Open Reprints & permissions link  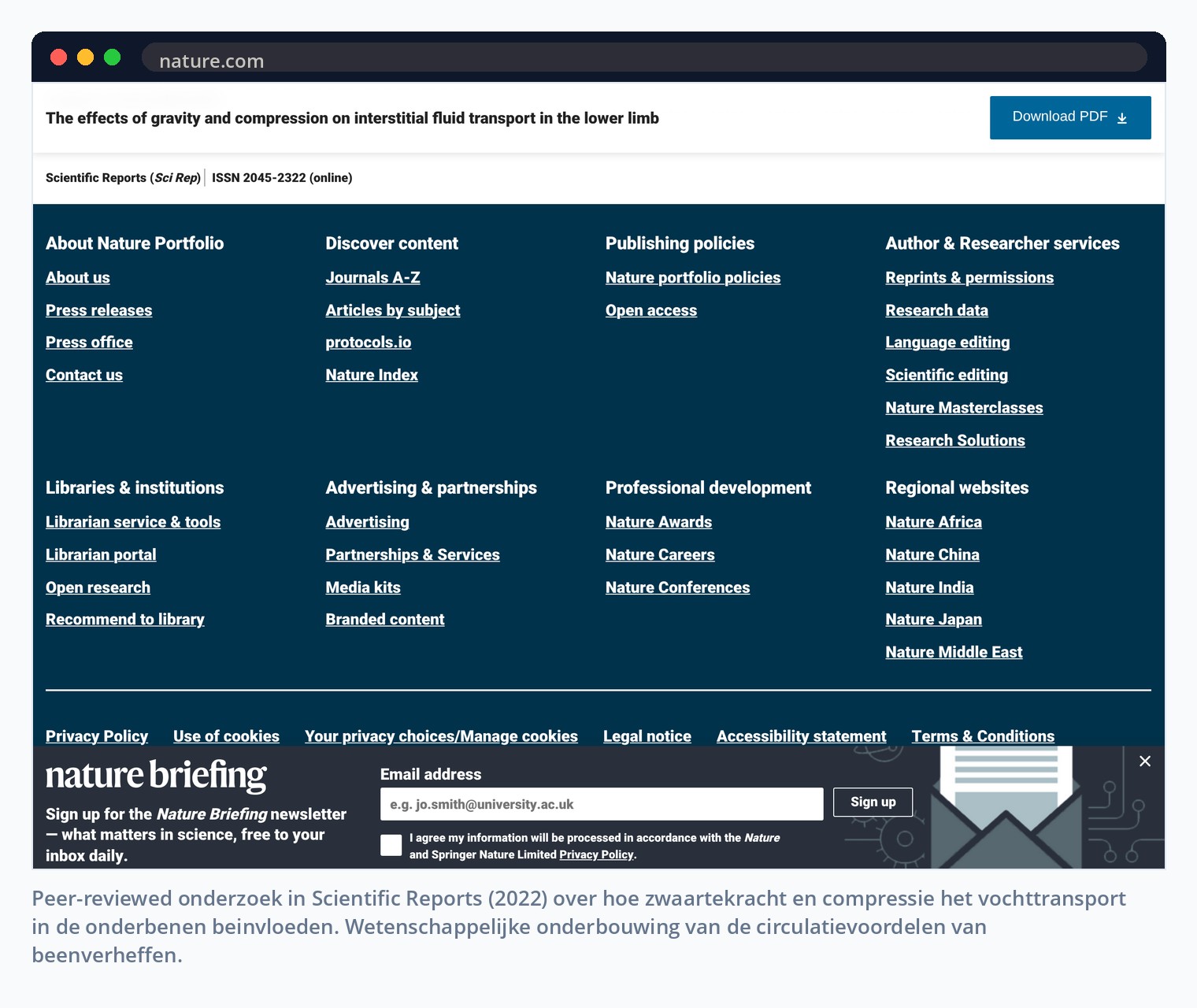point(969,277)
